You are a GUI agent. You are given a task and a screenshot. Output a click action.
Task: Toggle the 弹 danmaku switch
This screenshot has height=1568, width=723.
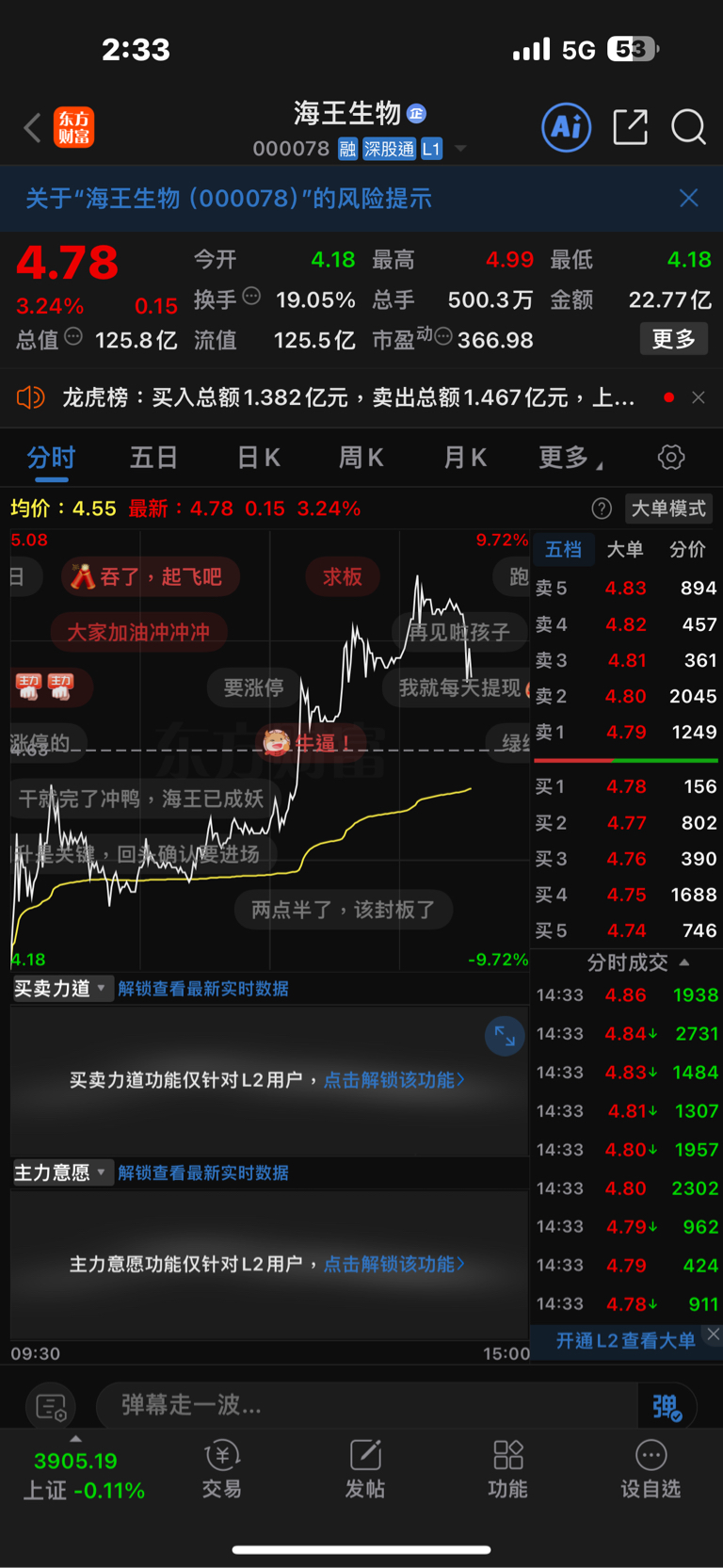[x=667, y=1407]
